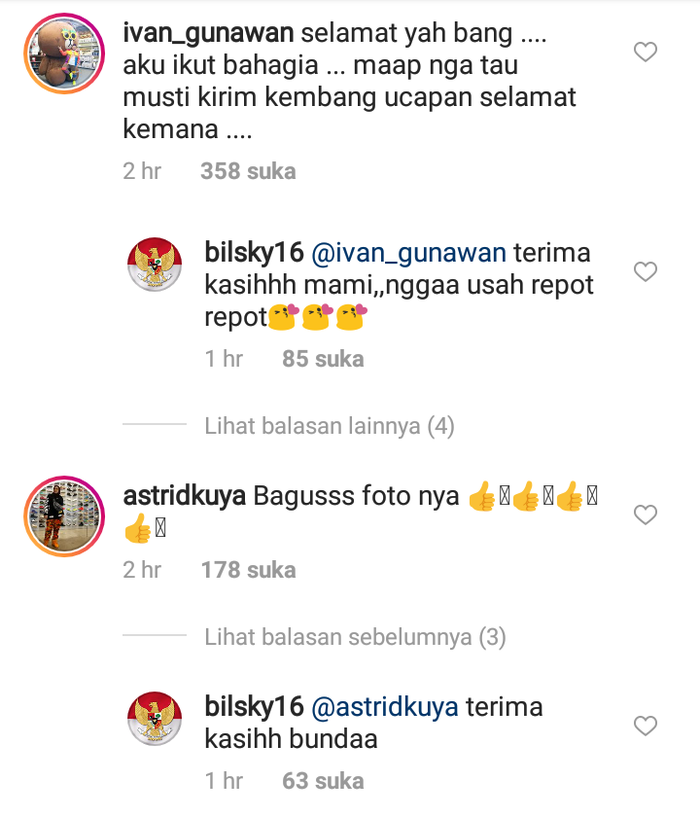700x816 pixels.
Task: Tap heart on bilsky16's reply to astridkuya
Action: [x=645, y=726]
